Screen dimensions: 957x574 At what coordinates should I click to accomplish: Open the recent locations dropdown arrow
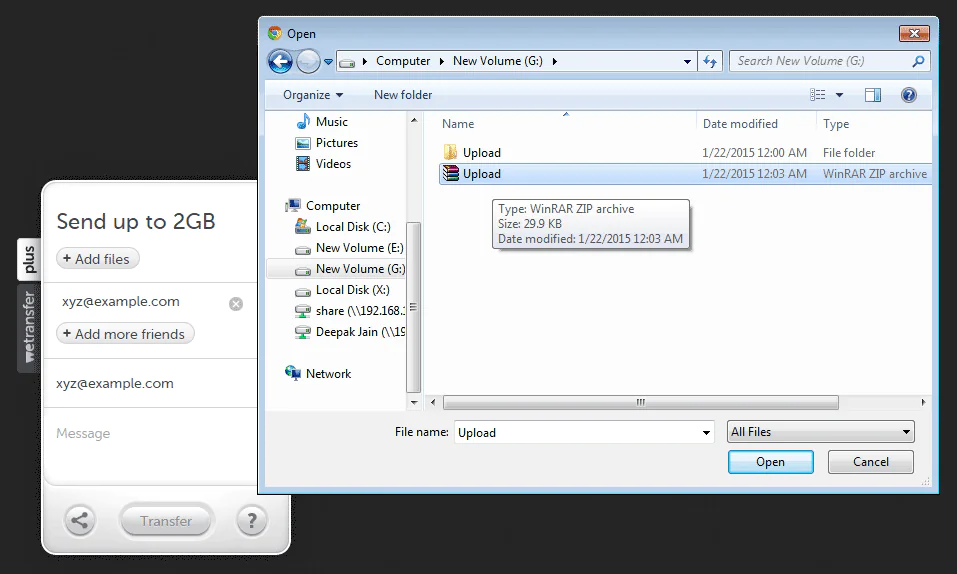pos(328,62)
